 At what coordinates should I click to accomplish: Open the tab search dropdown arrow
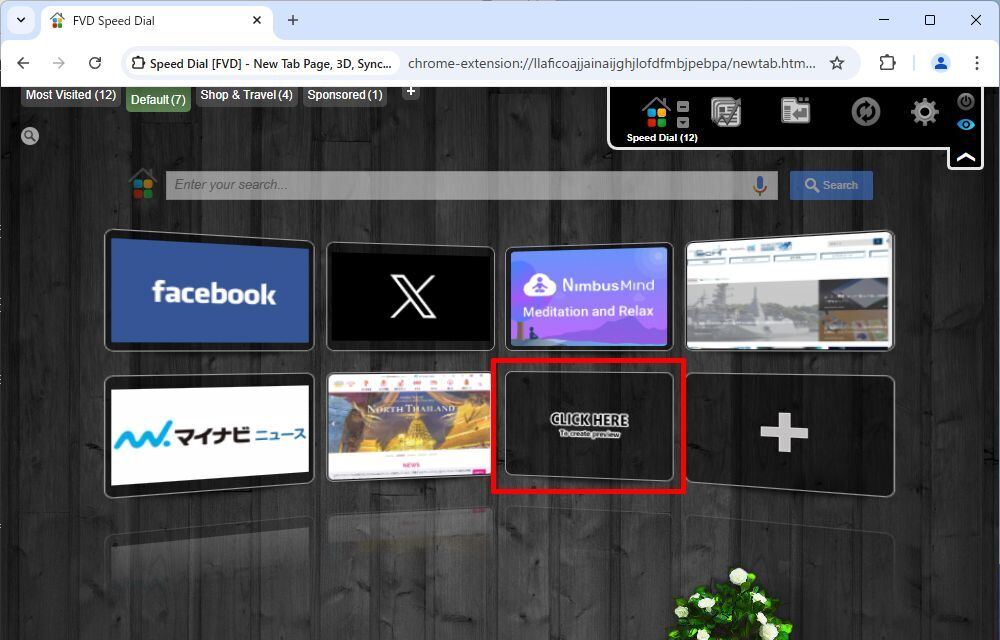click(x=21, y=20)
